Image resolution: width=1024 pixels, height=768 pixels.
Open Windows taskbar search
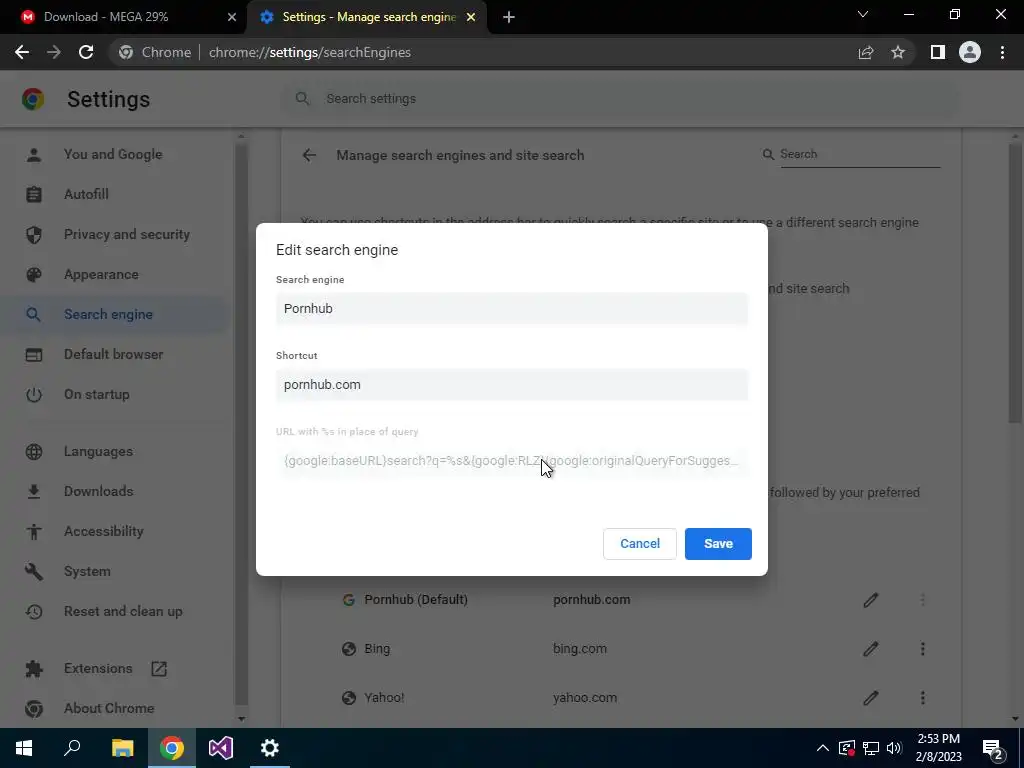[x=72, y=748]
